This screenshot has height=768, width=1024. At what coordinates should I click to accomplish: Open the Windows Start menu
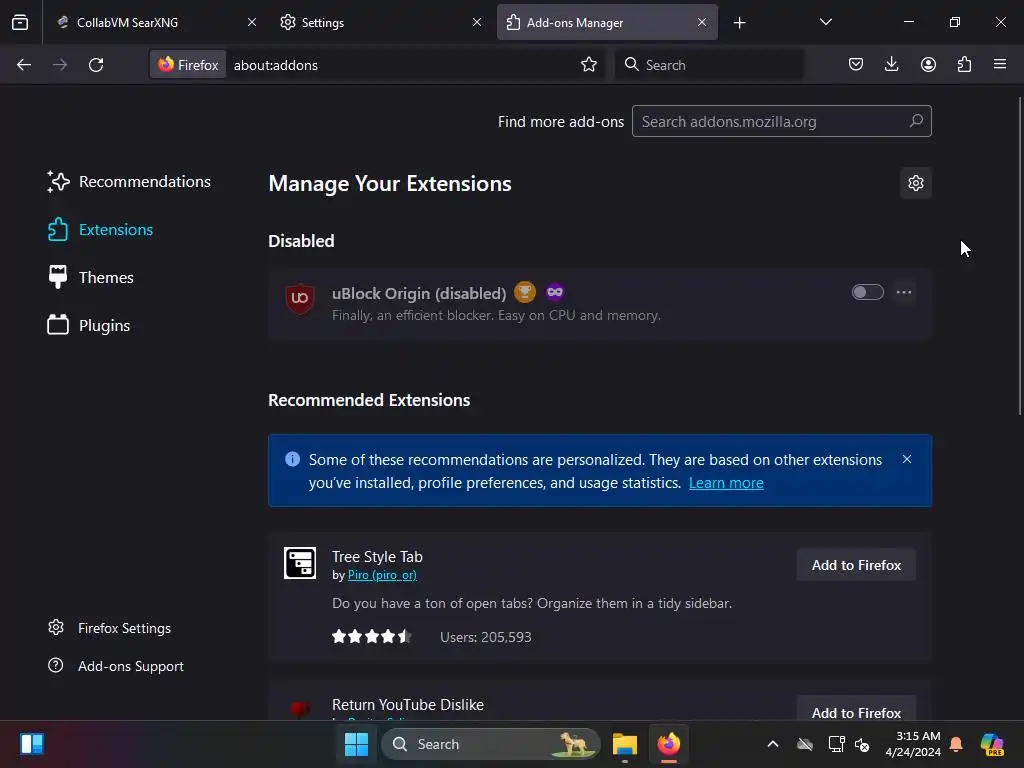click(356, 744)
